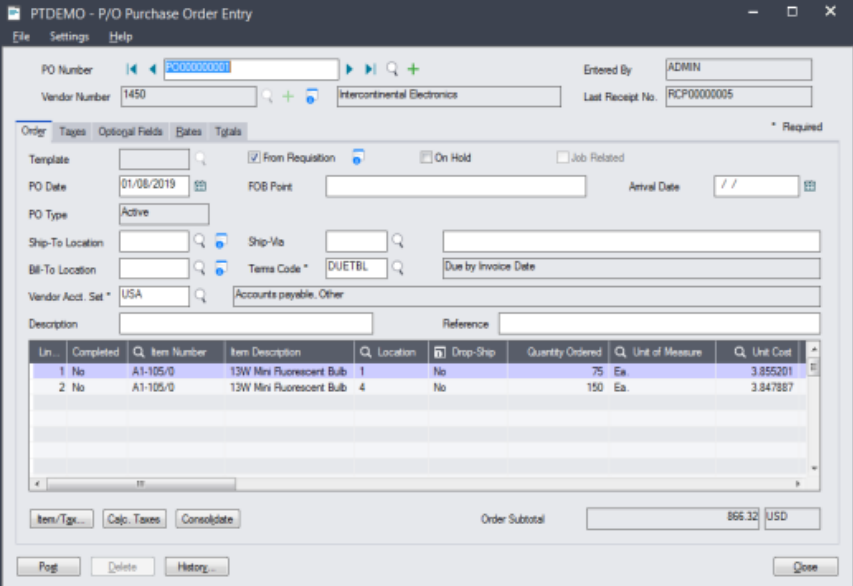Open Vendor Number finder magnifier
853x586 pixels.
pyautogui.click(x=267, y=97)
